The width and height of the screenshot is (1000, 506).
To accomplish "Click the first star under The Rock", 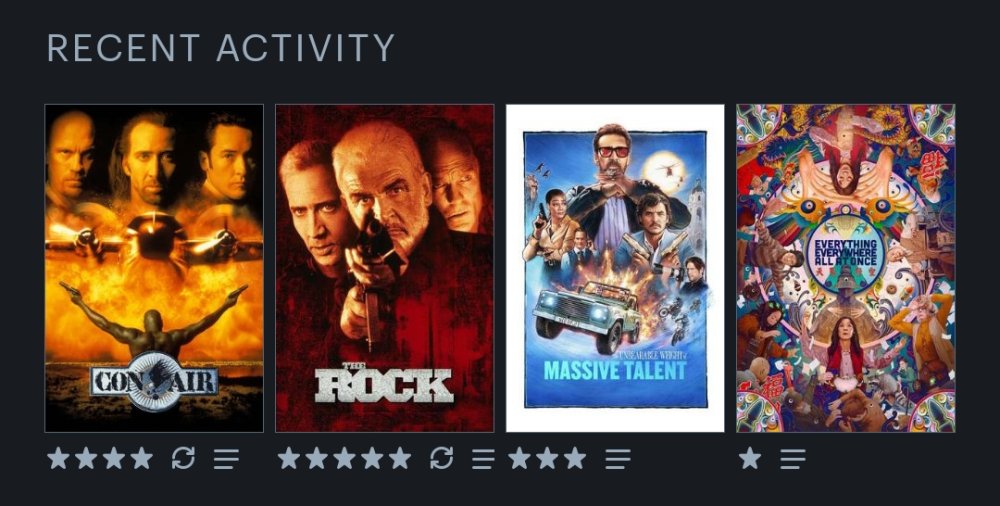I will click(288, 458).
